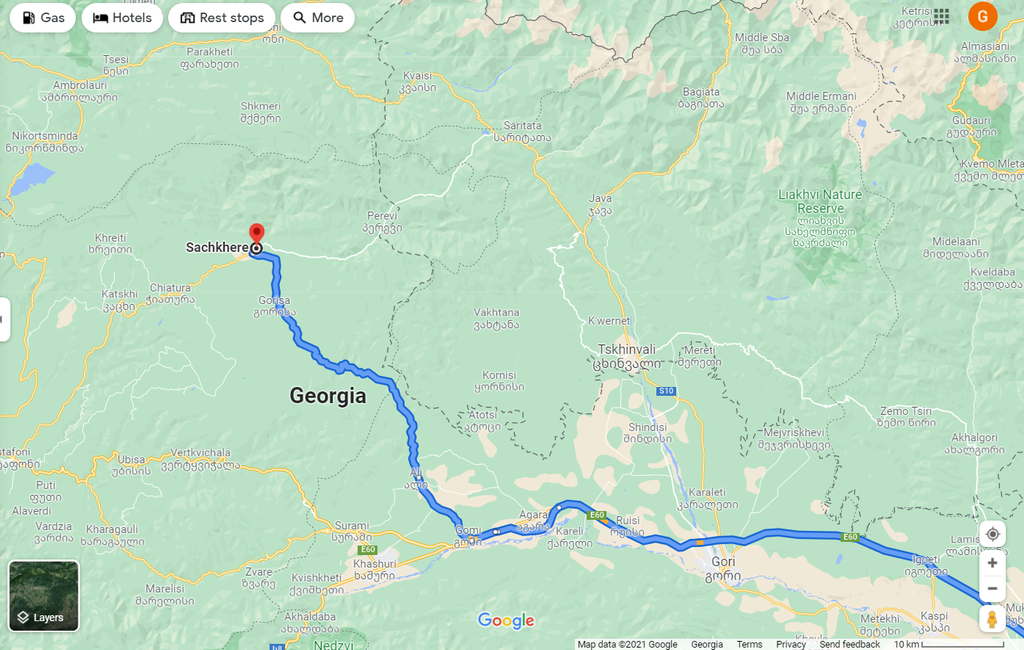The width and height of the screenshot is (1024, 650).
Task: Open the G account avatar
Action: tap(982, 16)
